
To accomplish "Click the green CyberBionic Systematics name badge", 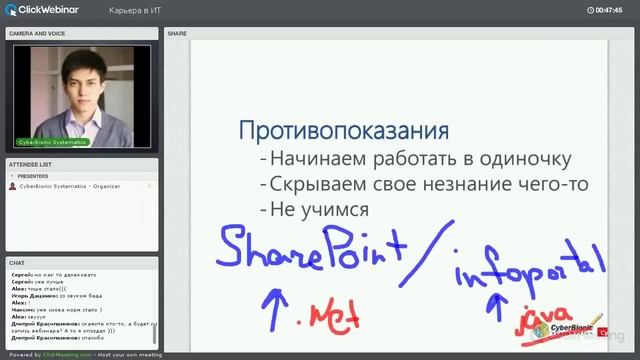I will (x=52, y=142).
